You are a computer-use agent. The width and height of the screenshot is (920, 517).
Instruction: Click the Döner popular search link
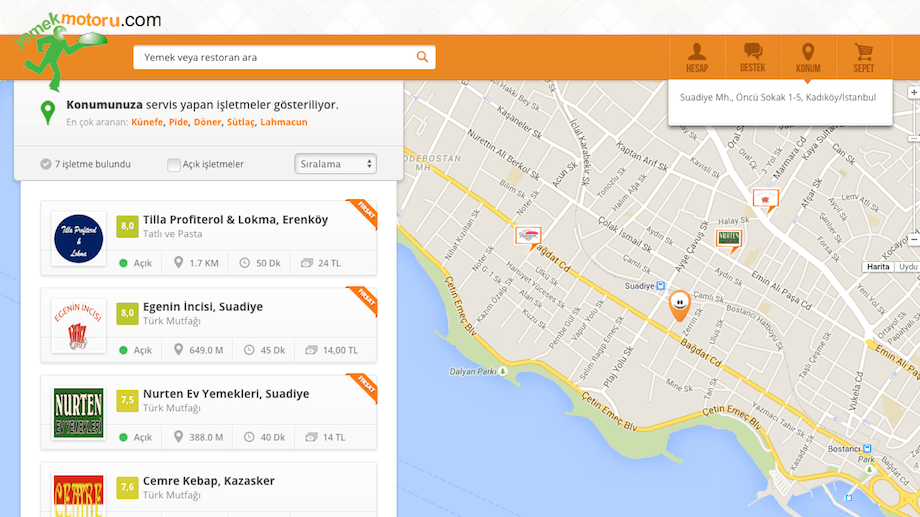pyautogui.click(x=208, y=122)
